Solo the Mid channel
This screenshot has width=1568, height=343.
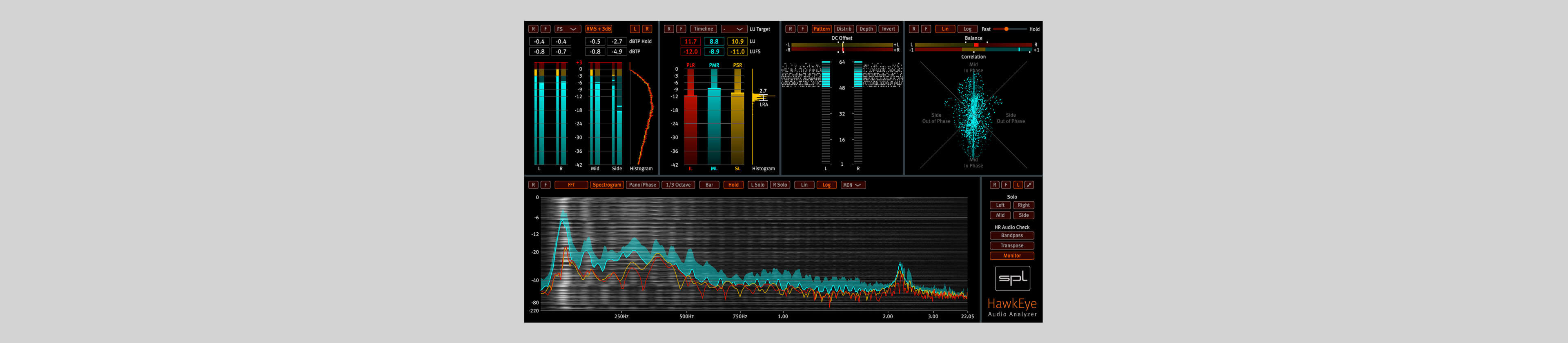[1000, 215]
